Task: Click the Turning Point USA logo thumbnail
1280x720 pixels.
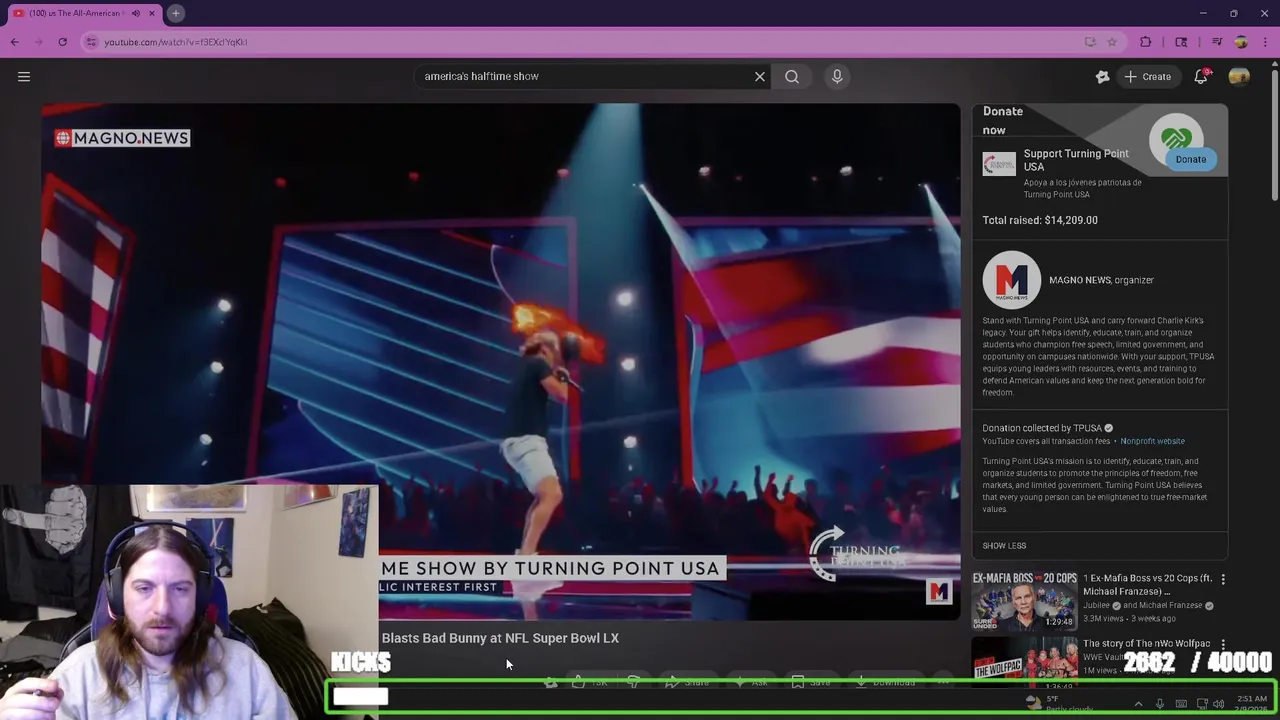Action: coord(999,164)
